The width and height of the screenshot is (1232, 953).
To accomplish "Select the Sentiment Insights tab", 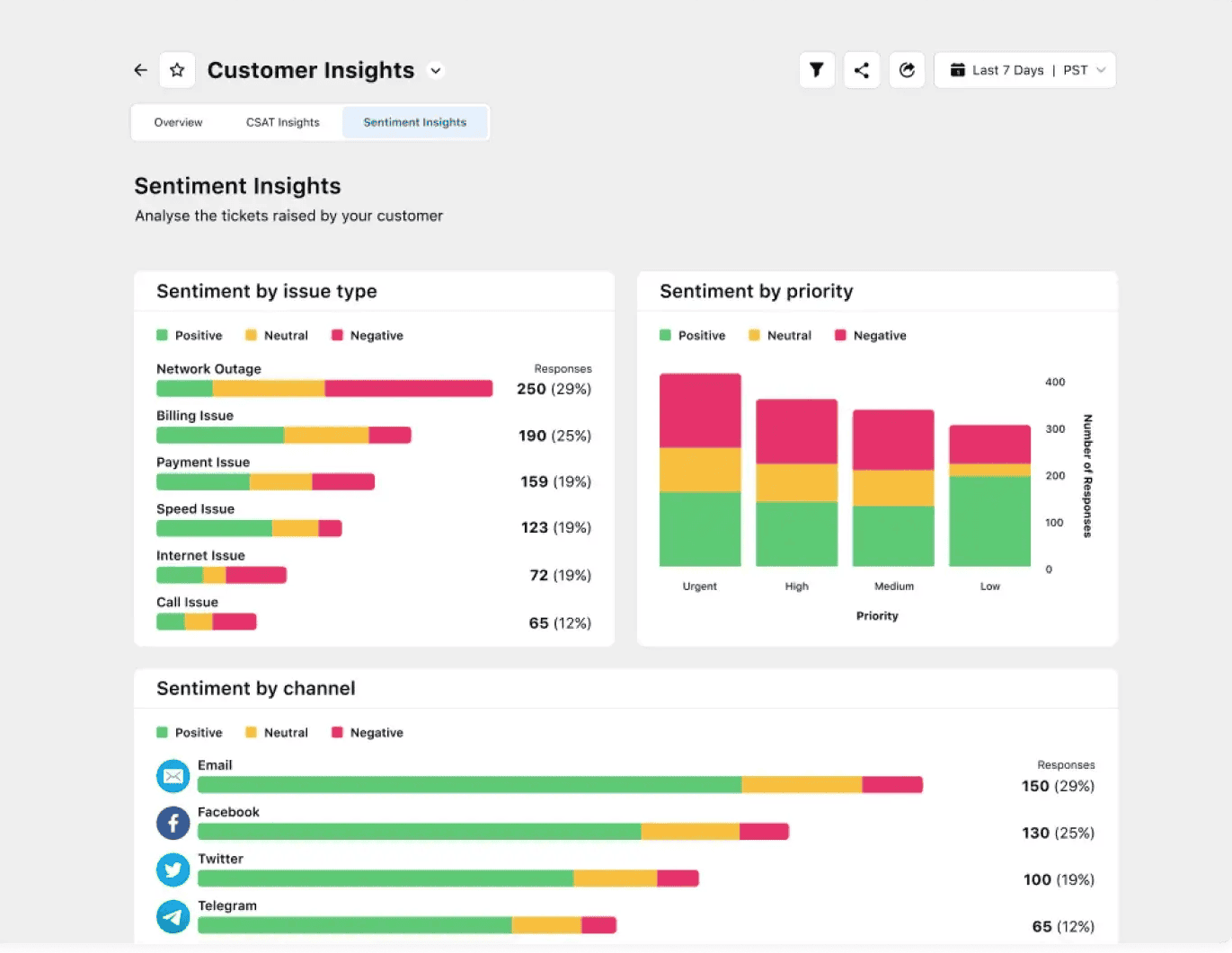I will pos(414,122).
